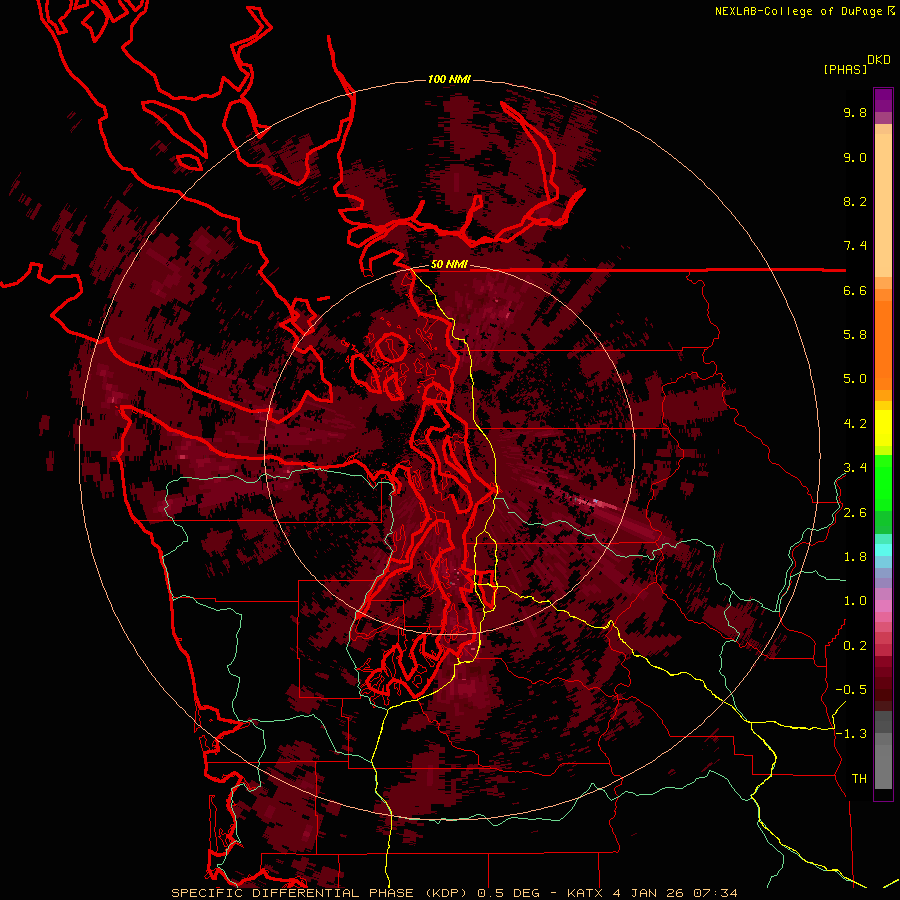Click the pink segment of color bar
This screenshot has height=900, width=900.
(x=883, y=606)
